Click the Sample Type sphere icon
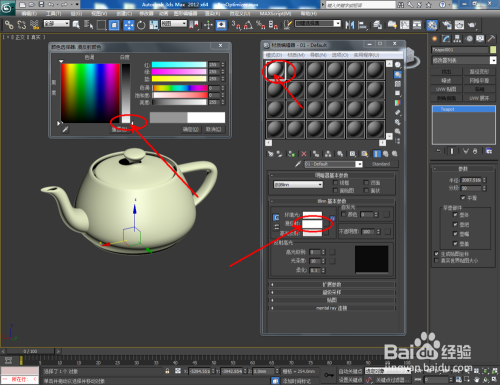Screen dimensions: 500x385 point(398,65)
